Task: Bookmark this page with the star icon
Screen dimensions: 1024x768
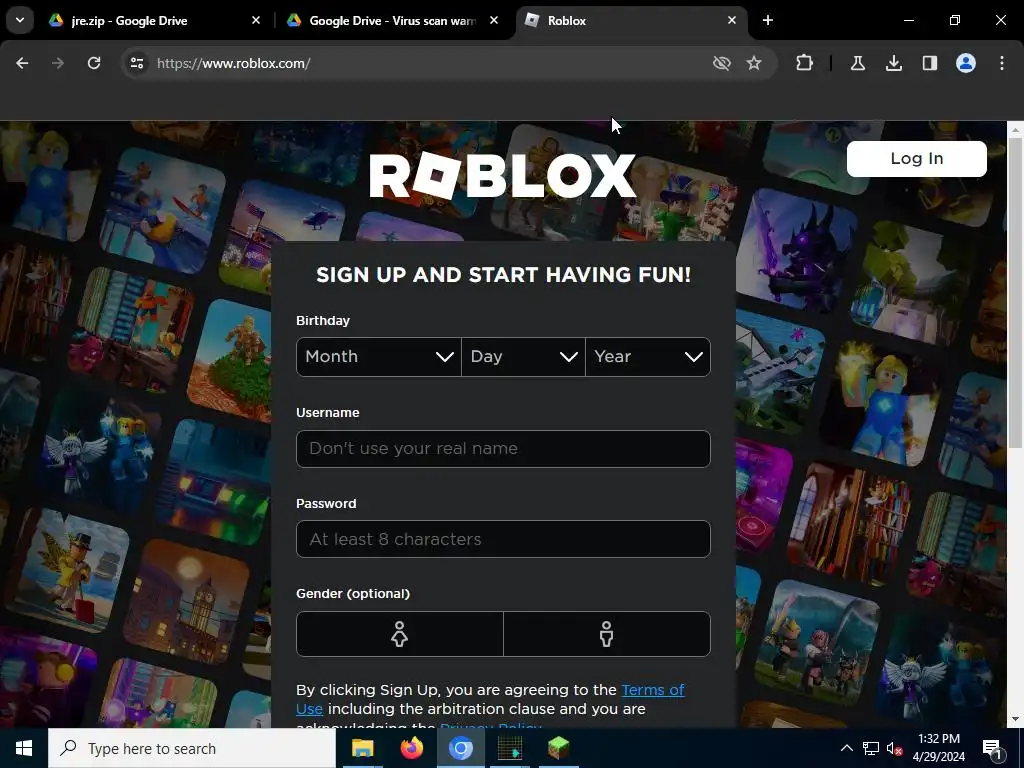Action: click(754, 63)
